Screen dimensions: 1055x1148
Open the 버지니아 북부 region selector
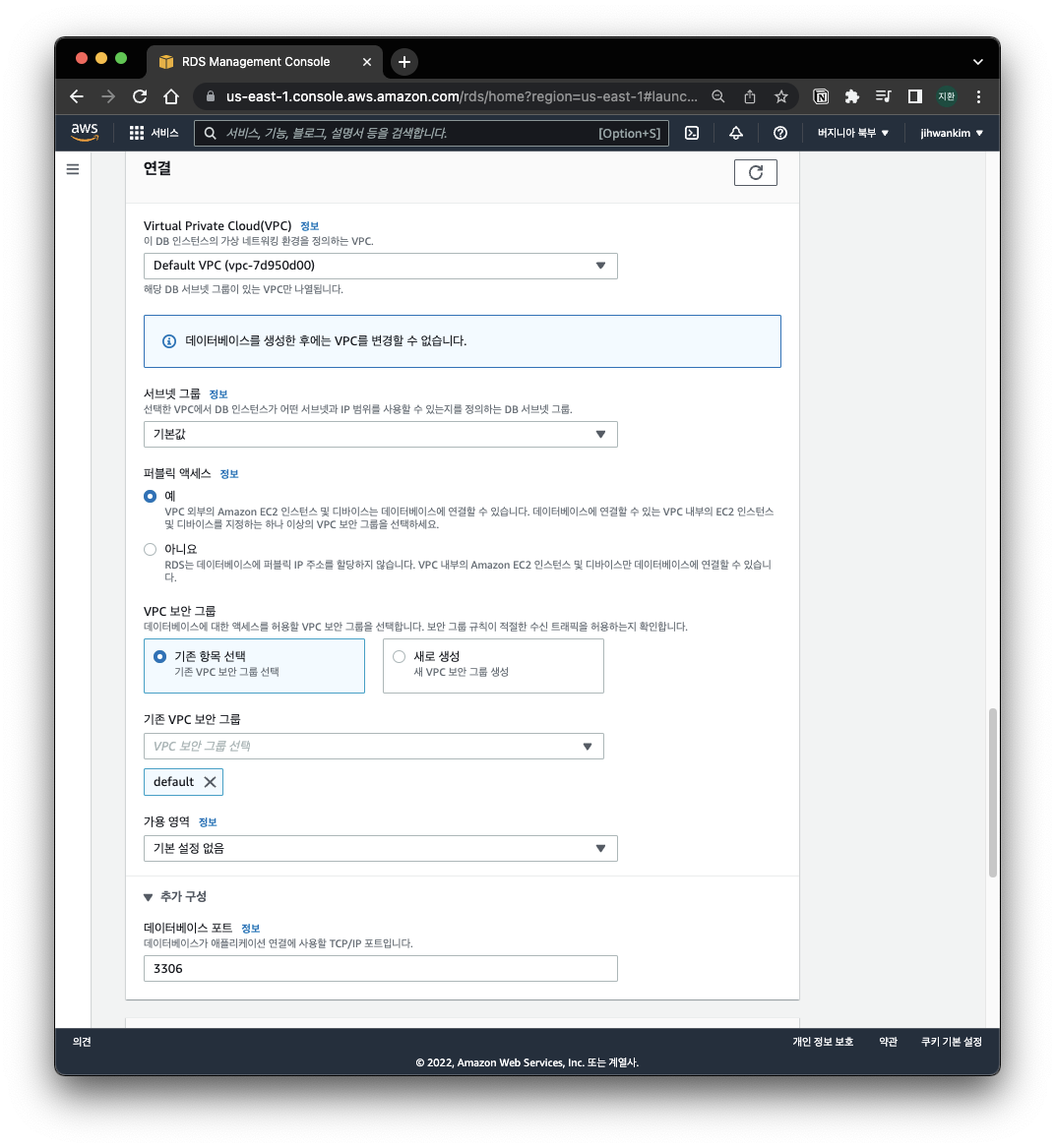pos(853,133)
